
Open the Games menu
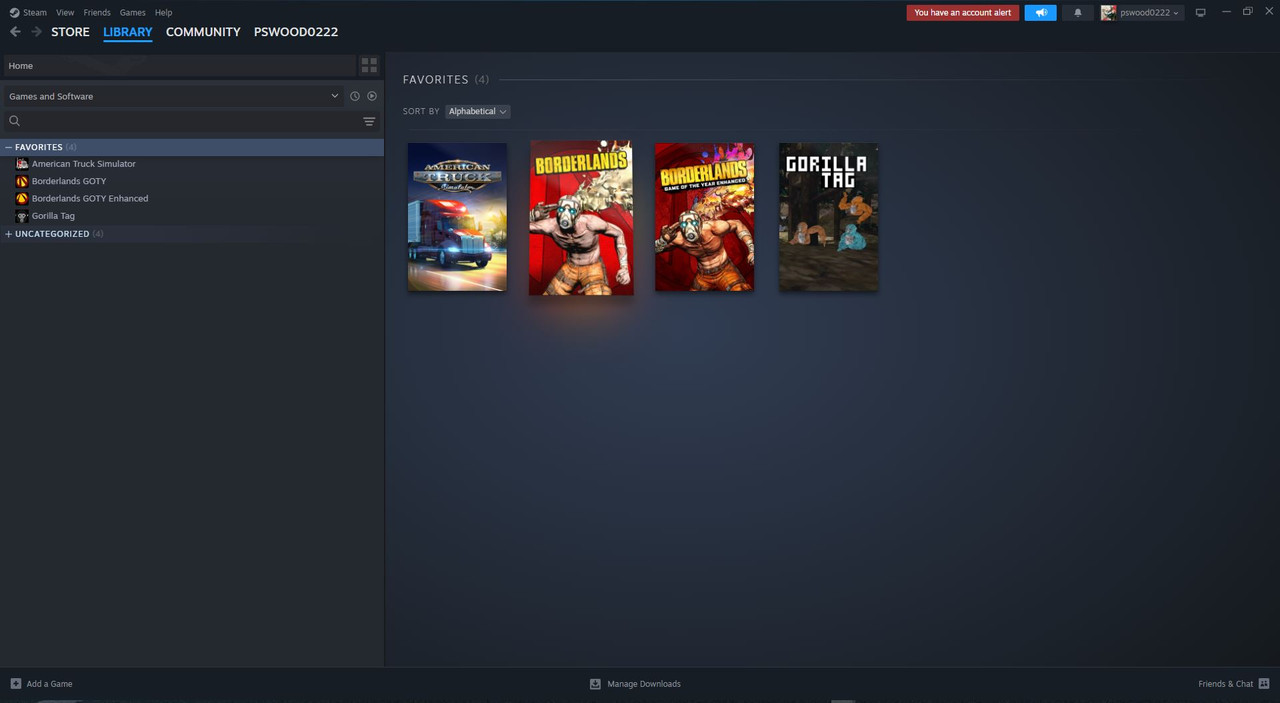click(132, 13)
